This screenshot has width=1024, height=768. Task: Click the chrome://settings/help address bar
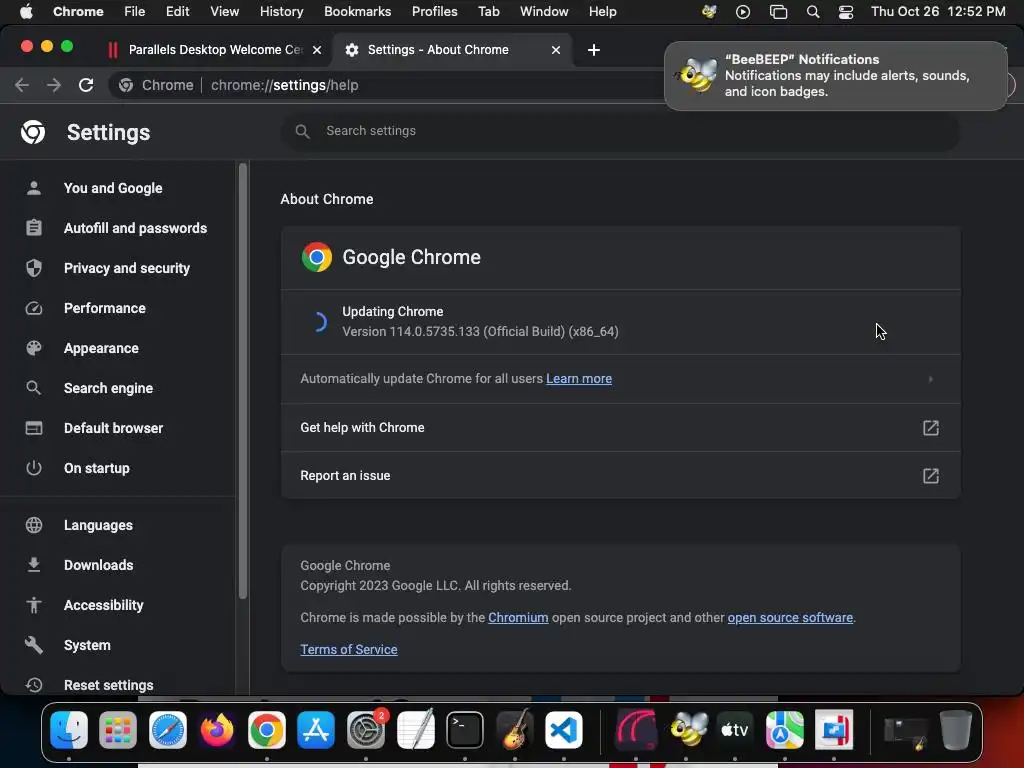pyautogui.click(x=385, y=86)
